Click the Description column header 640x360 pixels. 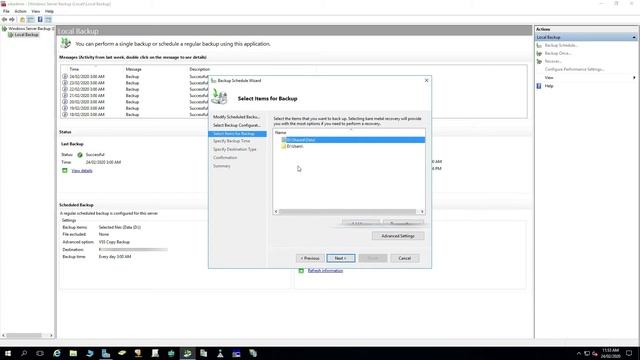pyautogui.click(x=200, y=69)
